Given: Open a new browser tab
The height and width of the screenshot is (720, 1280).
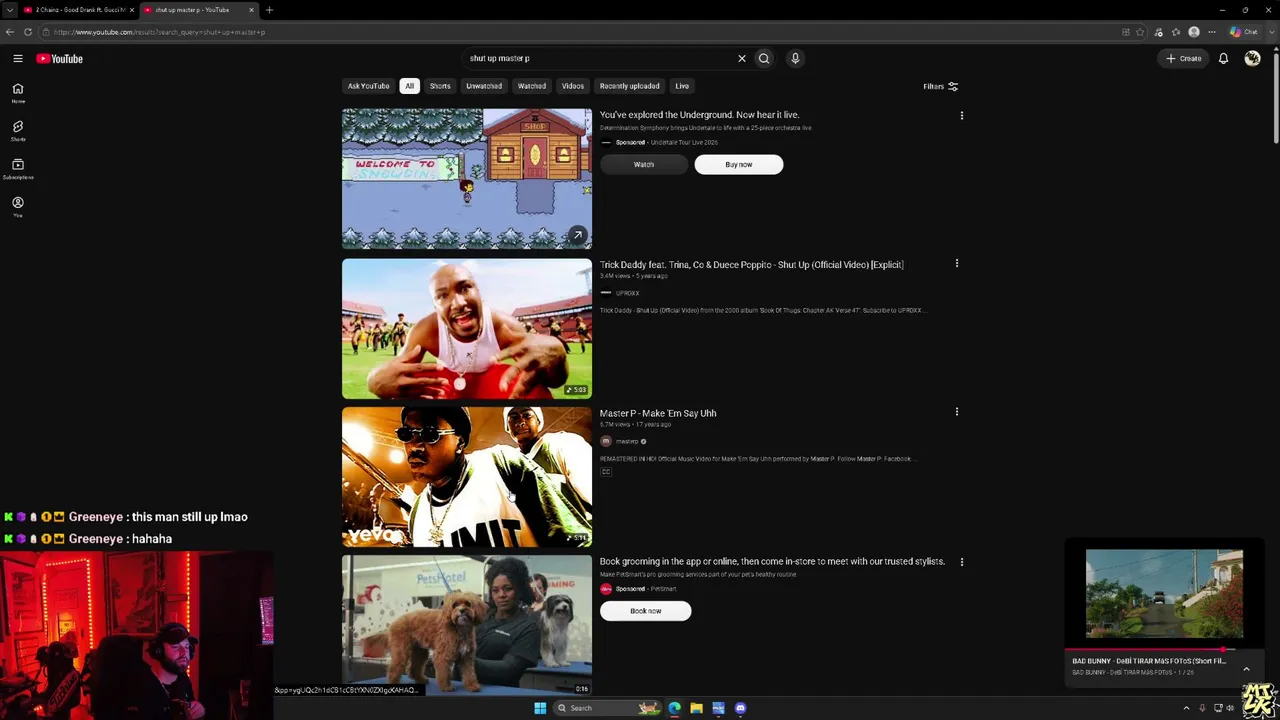Looking at the screenshot, I should pyautogui.click(x=269, y=10).
